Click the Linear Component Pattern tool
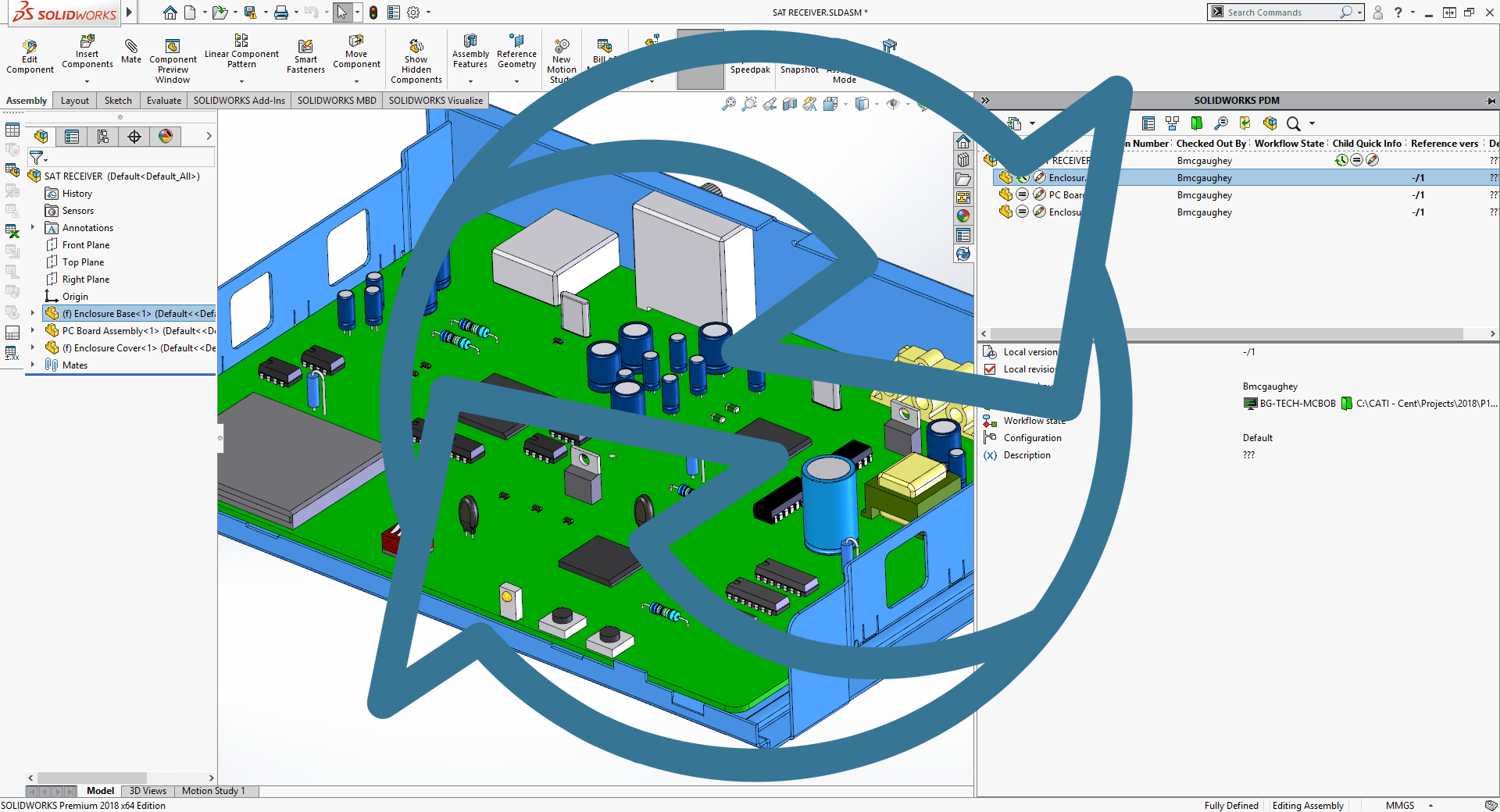Image resolution: width=1500 pixels, height=812 pixels. tap(241, 55)
